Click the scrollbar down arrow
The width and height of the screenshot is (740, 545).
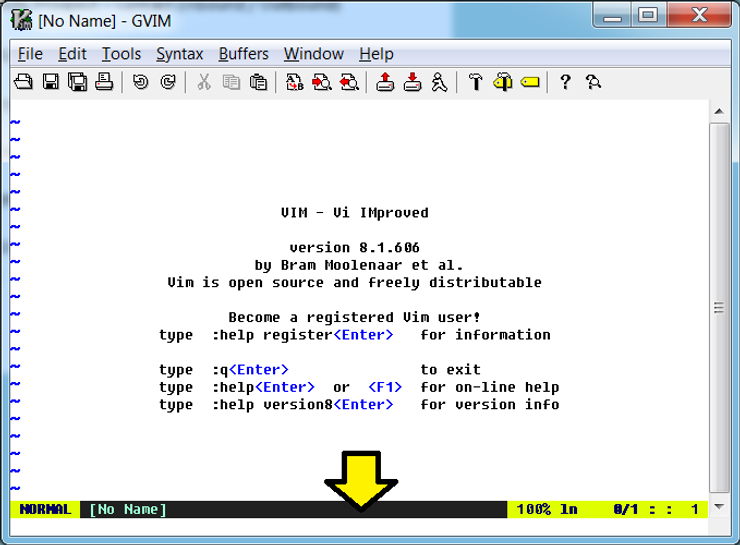pos(719,507)
